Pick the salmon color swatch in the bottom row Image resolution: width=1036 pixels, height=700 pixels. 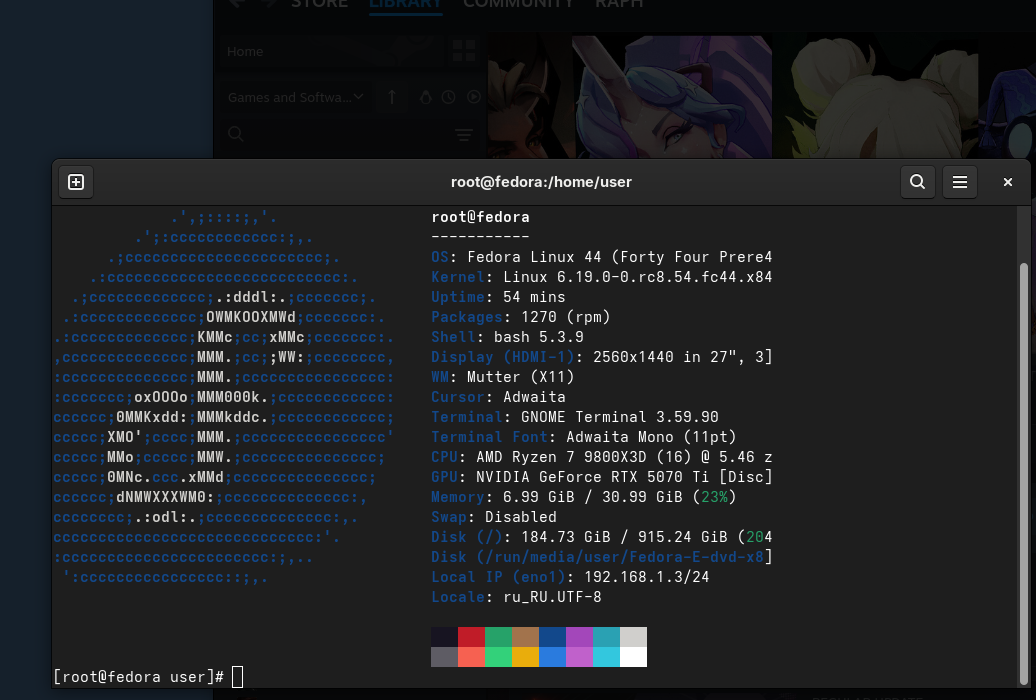point(471,656)
